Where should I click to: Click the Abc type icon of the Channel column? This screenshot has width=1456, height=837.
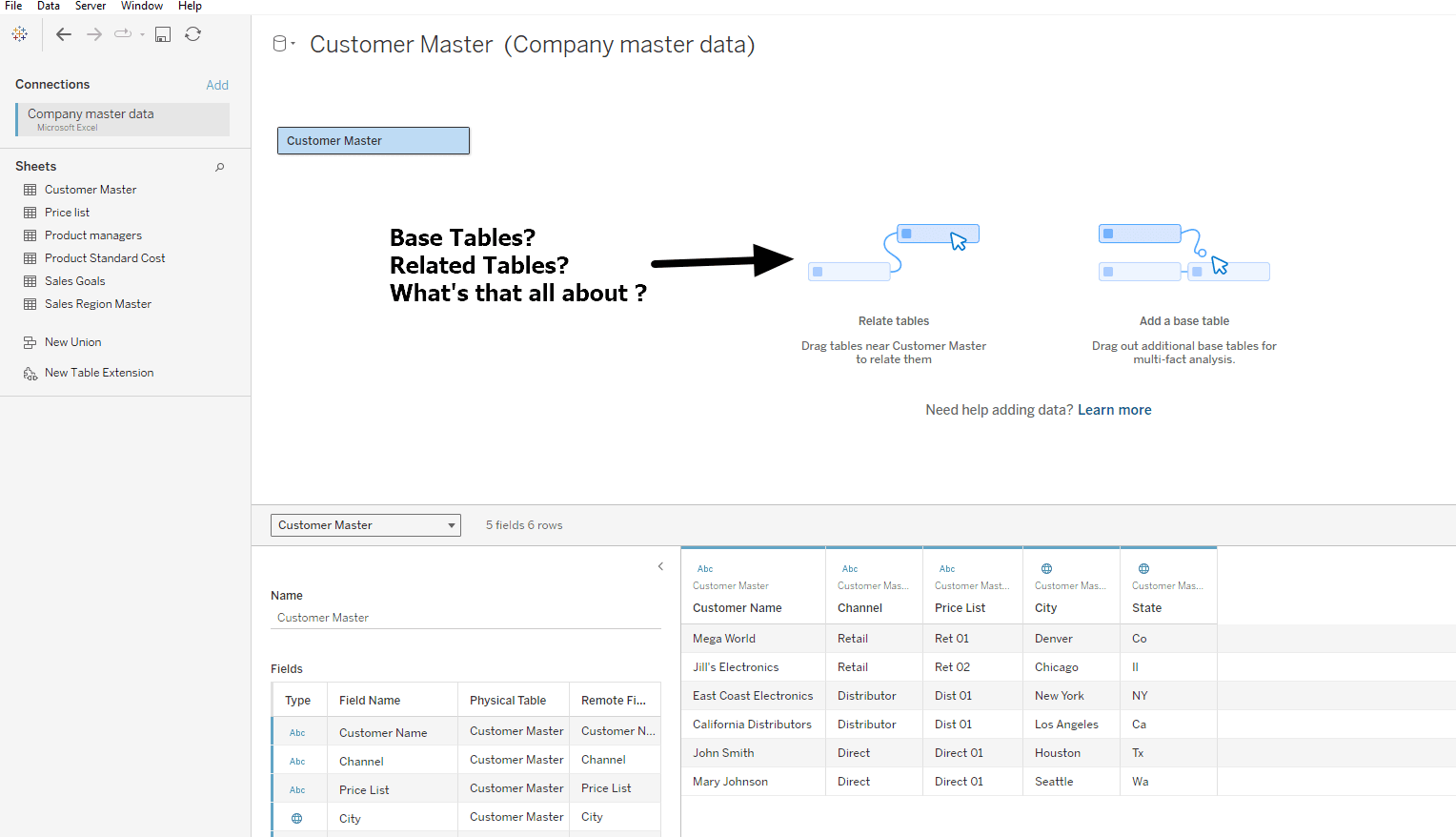pyautogui.click(x=850, y=569)
